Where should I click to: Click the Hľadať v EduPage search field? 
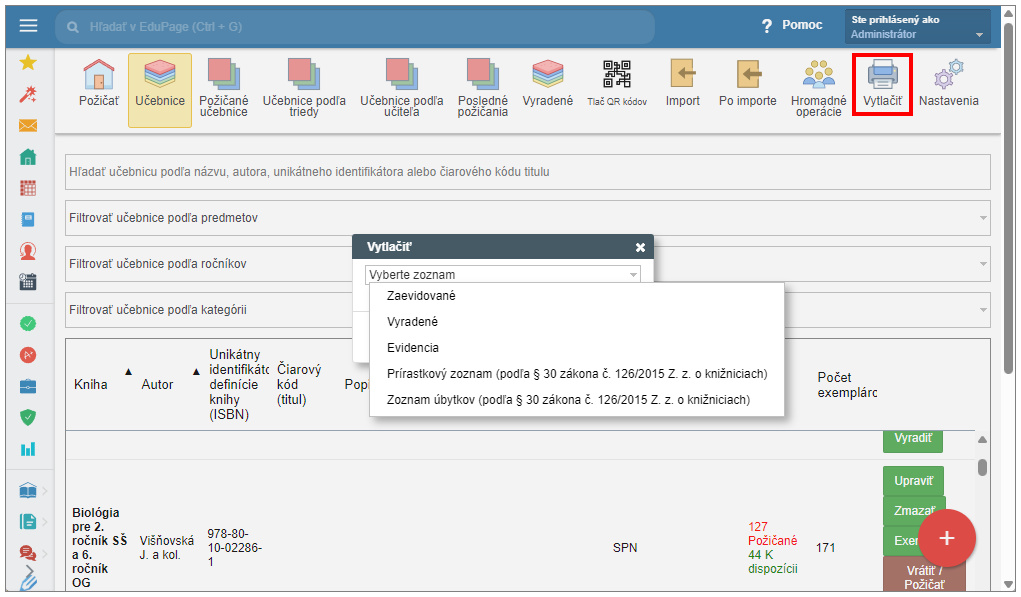tap(355, 27)
